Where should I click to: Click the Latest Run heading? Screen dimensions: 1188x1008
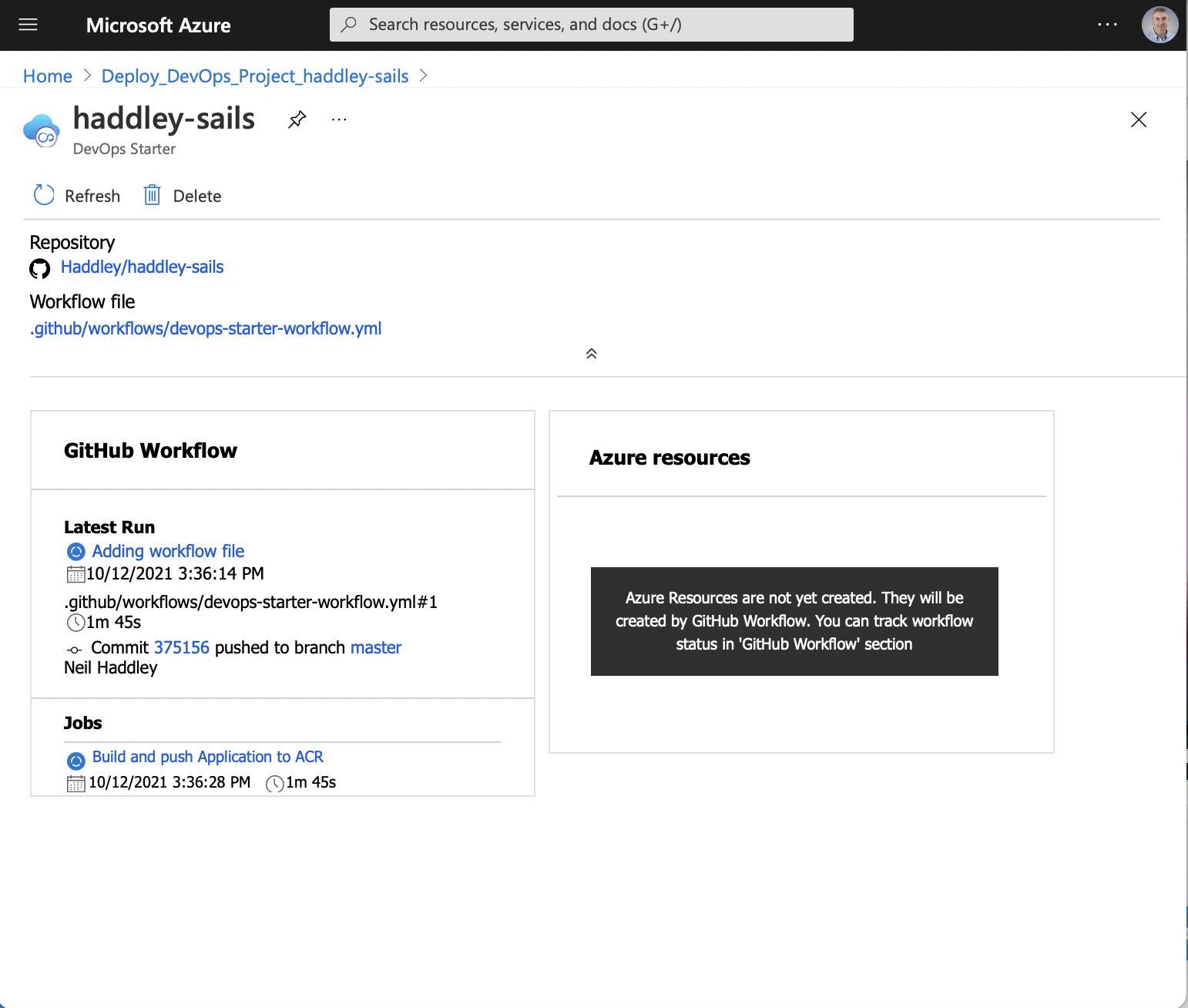click(x=109, y=527)
